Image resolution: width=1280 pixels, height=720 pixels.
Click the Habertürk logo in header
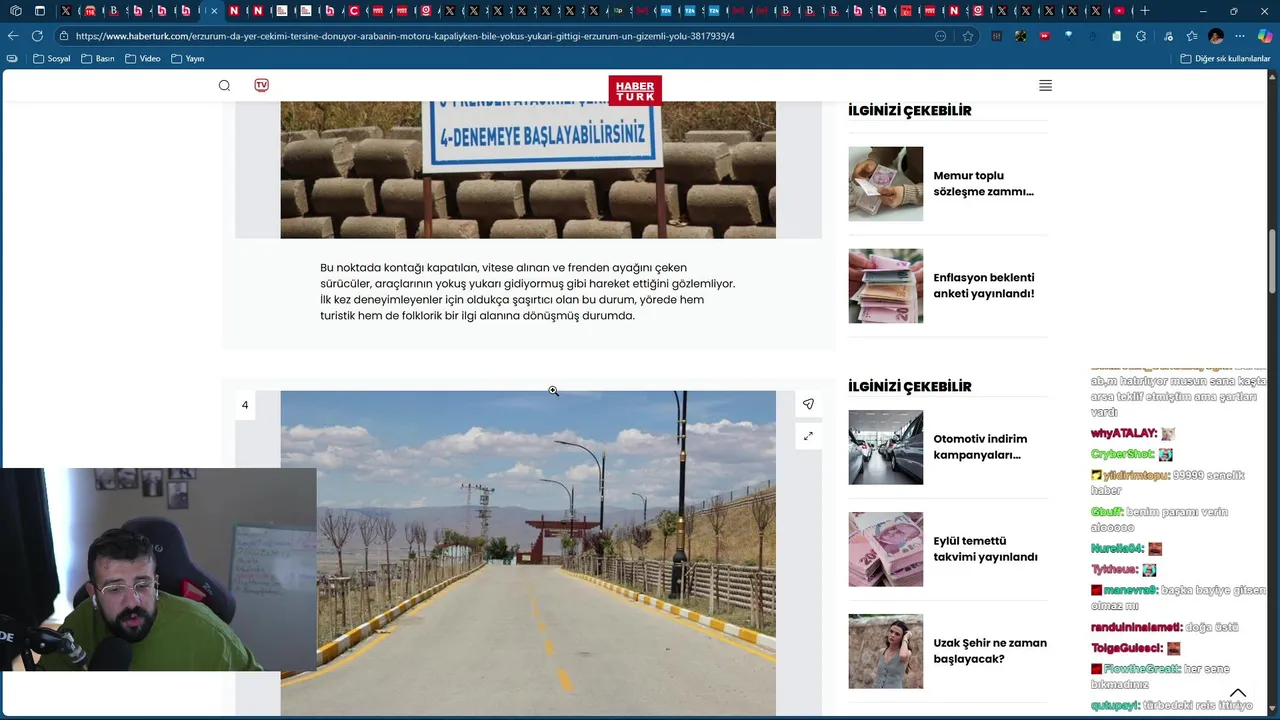click(x=635, y=90)
